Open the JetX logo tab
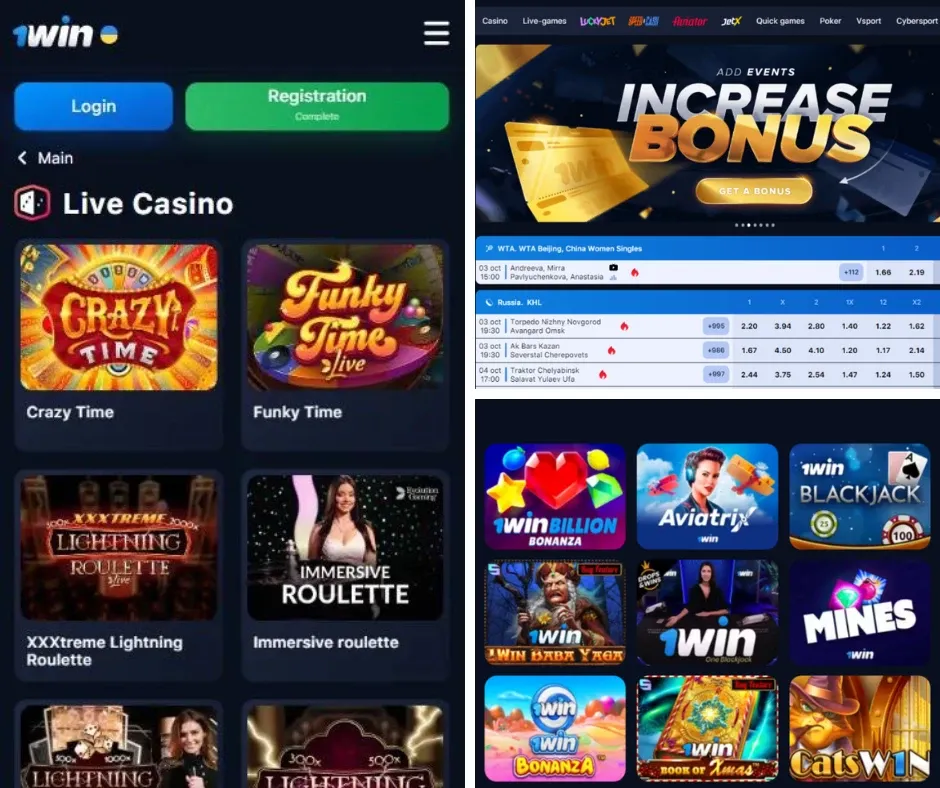 coord(731,21)
